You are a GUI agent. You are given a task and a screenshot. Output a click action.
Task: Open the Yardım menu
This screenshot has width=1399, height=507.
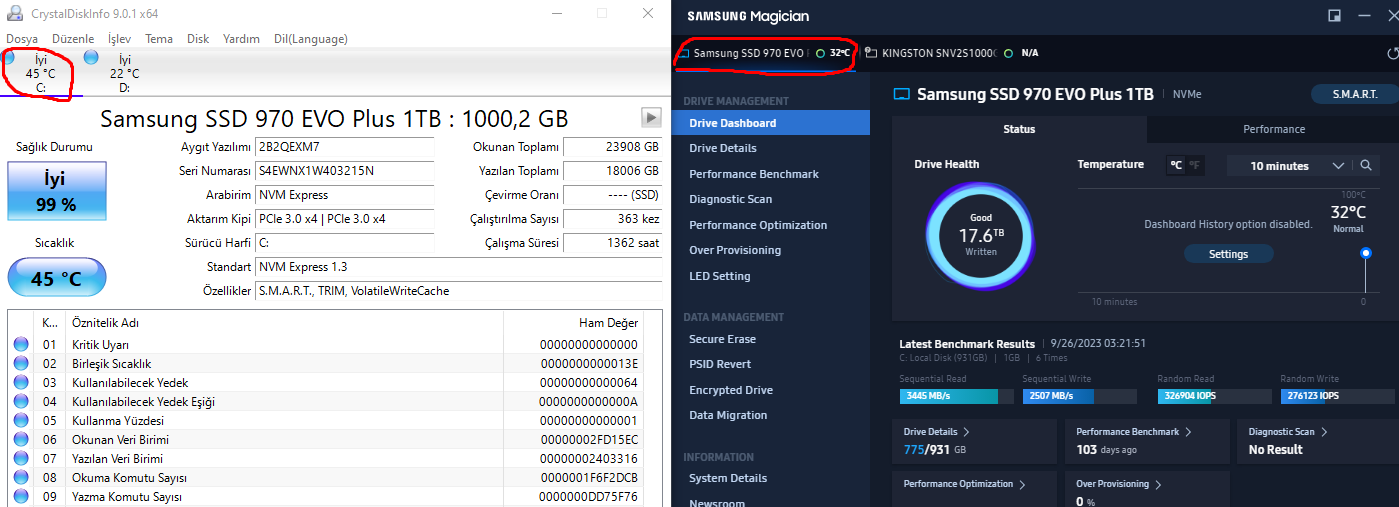(241, 39)
